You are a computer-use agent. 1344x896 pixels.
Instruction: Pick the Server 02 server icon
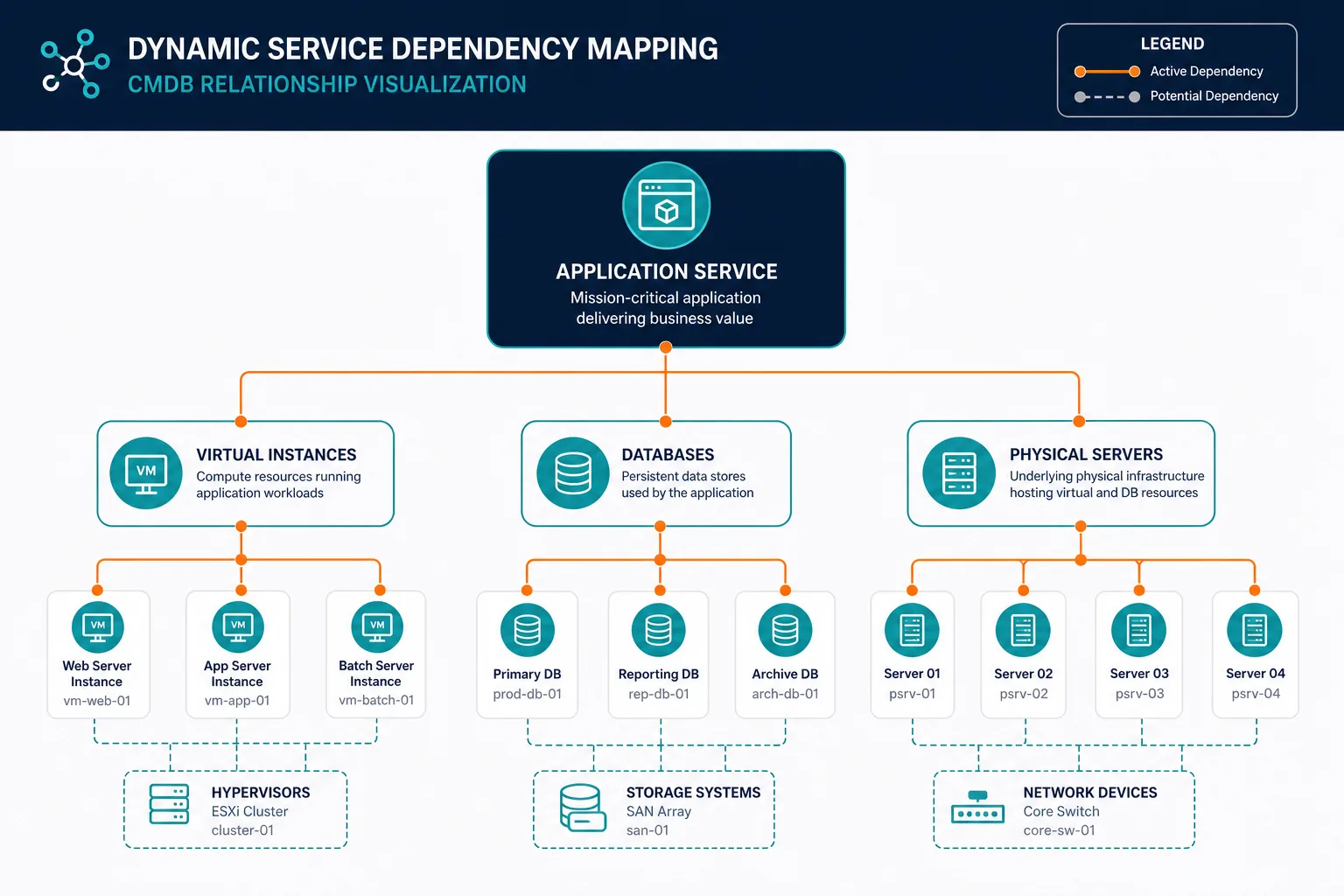pos(1023,630)
